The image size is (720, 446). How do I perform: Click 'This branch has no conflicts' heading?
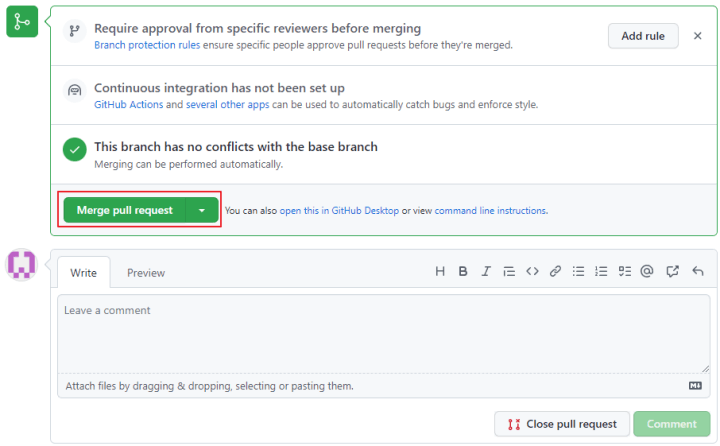coord(236,147)
